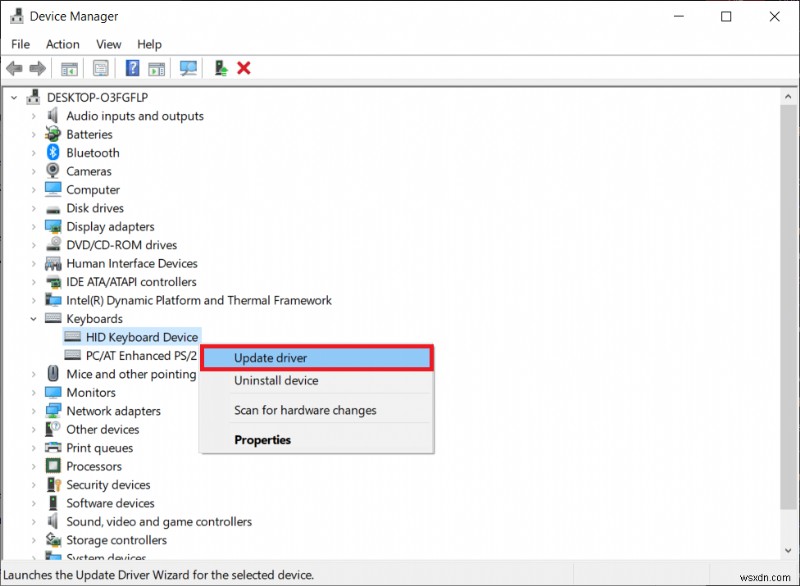Image resolution: width=800 pixels, height=586 pixels.
Task: Click the Cameras webcam icon
Action: click(x=53, y=171)
